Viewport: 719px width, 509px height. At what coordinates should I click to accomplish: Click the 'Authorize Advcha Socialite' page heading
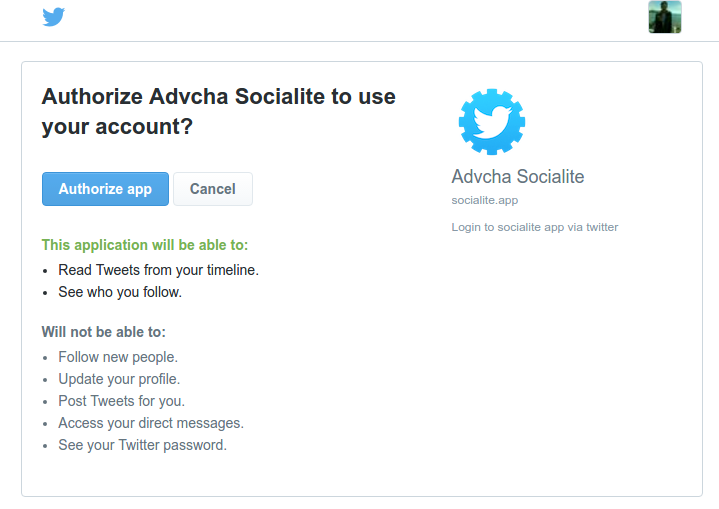[x=218, y=112]
